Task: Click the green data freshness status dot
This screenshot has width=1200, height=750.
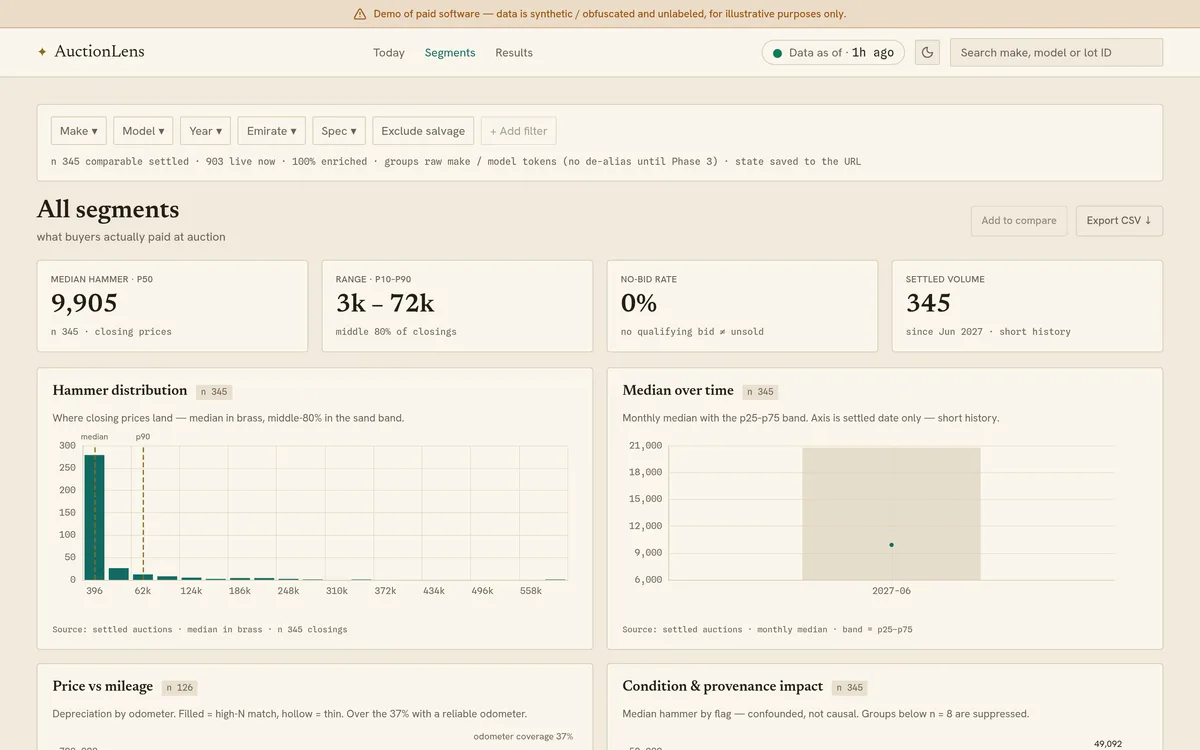Action: click(777, 53)
